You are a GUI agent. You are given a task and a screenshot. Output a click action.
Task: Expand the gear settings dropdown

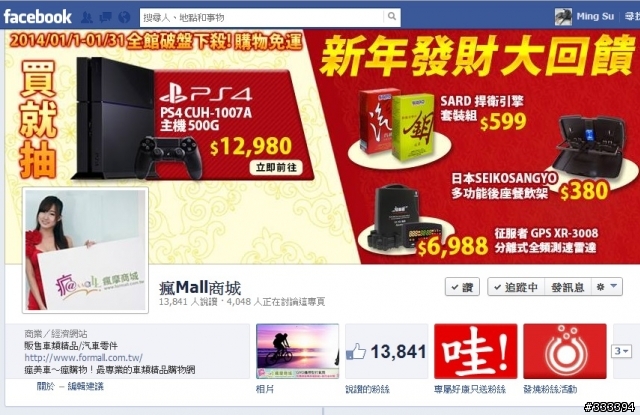[607, 287]
